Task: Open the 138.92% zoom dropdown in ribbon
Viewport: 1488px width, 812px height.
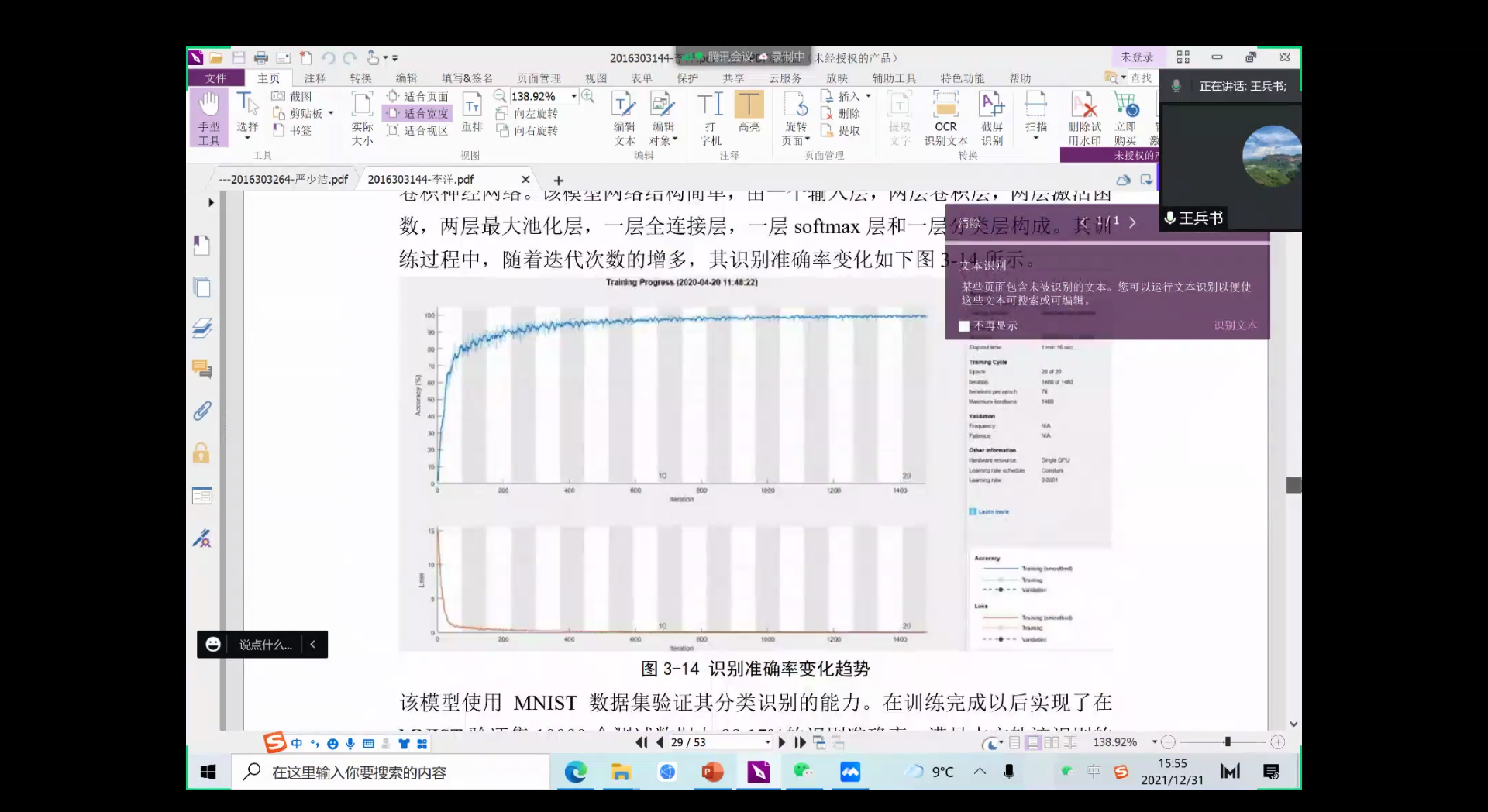Action: [x=574, y=96]
